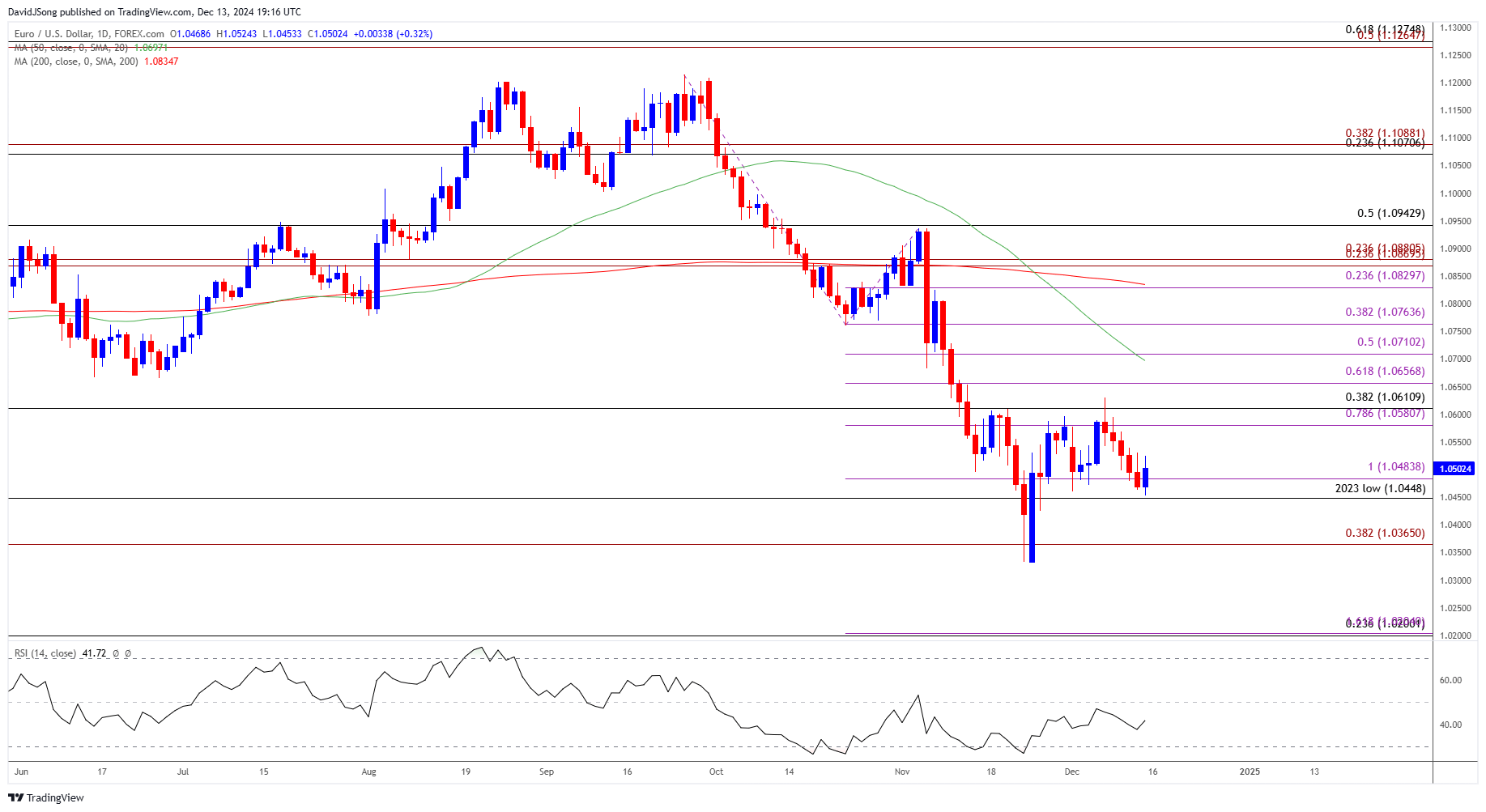Click the 1 (1.04838) extension label

tap(1396, 466)
